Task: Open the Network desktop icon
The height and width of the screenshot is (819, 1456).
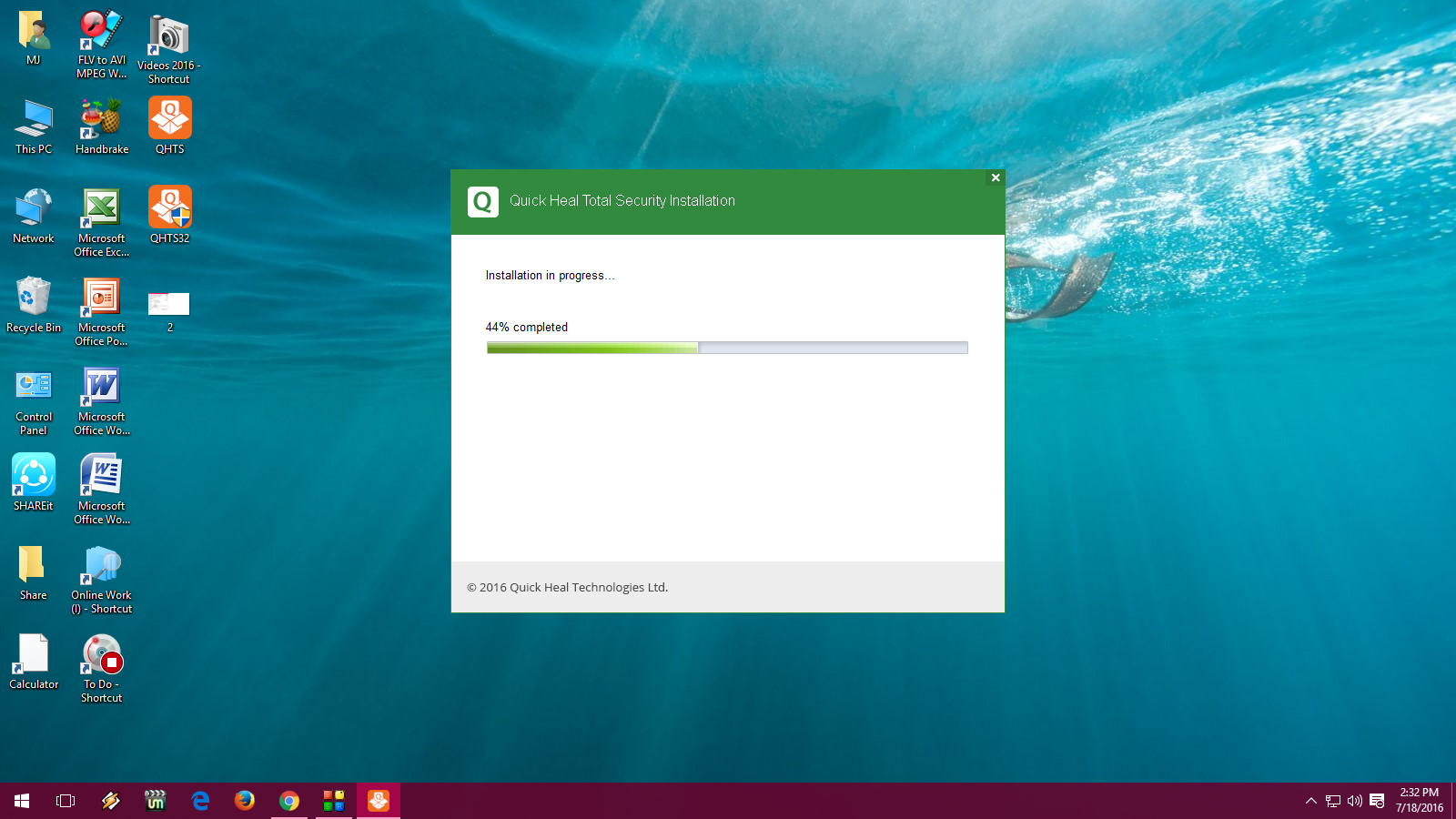Action: pyautogui.click(x=34, y=207)
